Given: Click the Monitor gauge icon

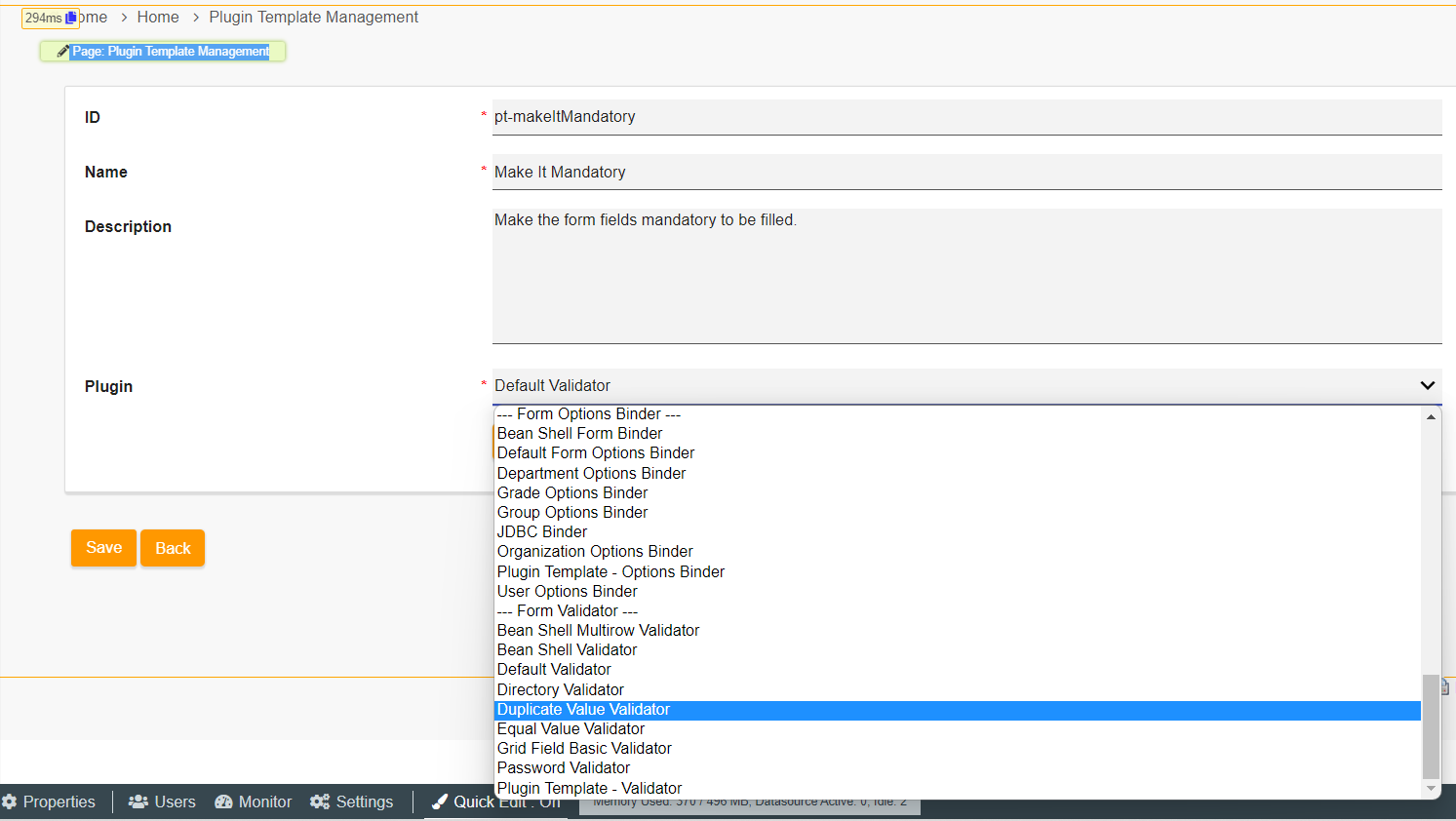Looking at the screenshot, I should (223, 801).
